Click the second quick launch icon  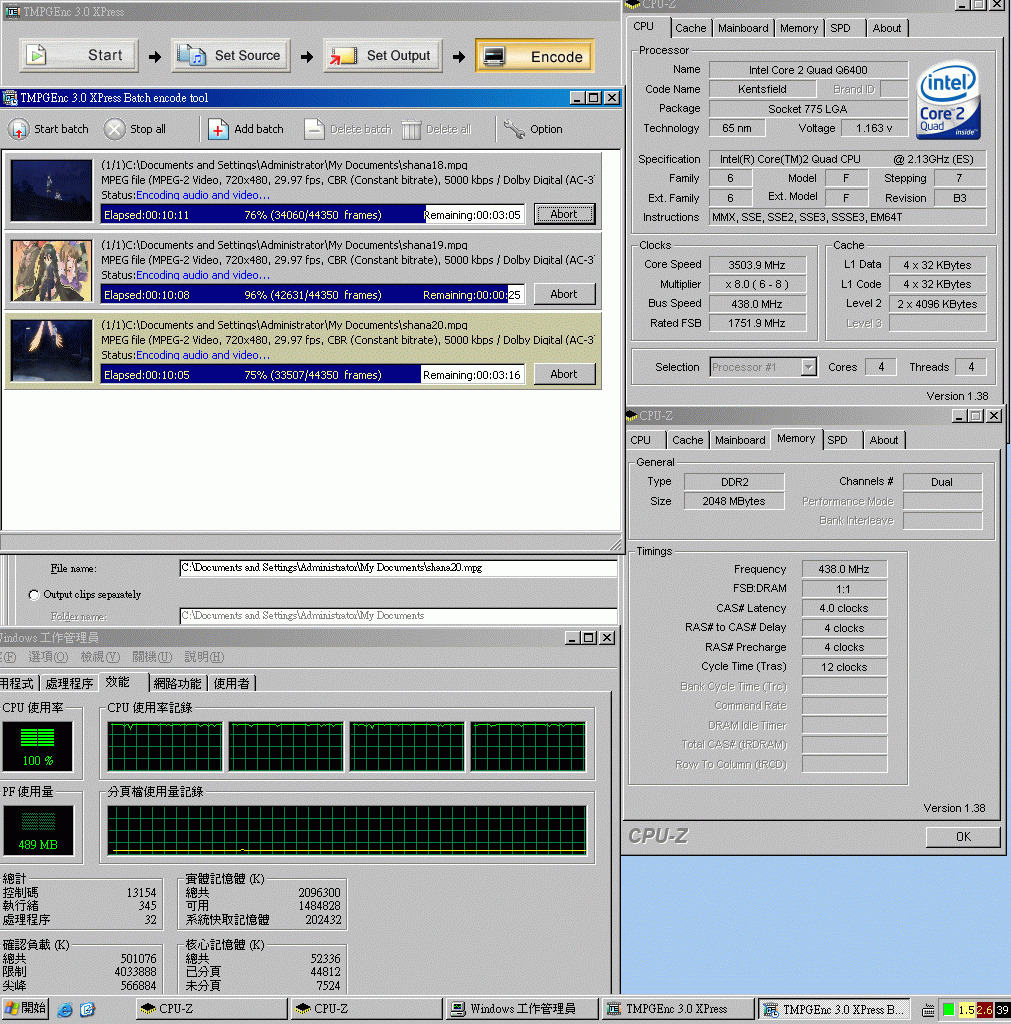pyautogui.click(x=88, y=1010)
